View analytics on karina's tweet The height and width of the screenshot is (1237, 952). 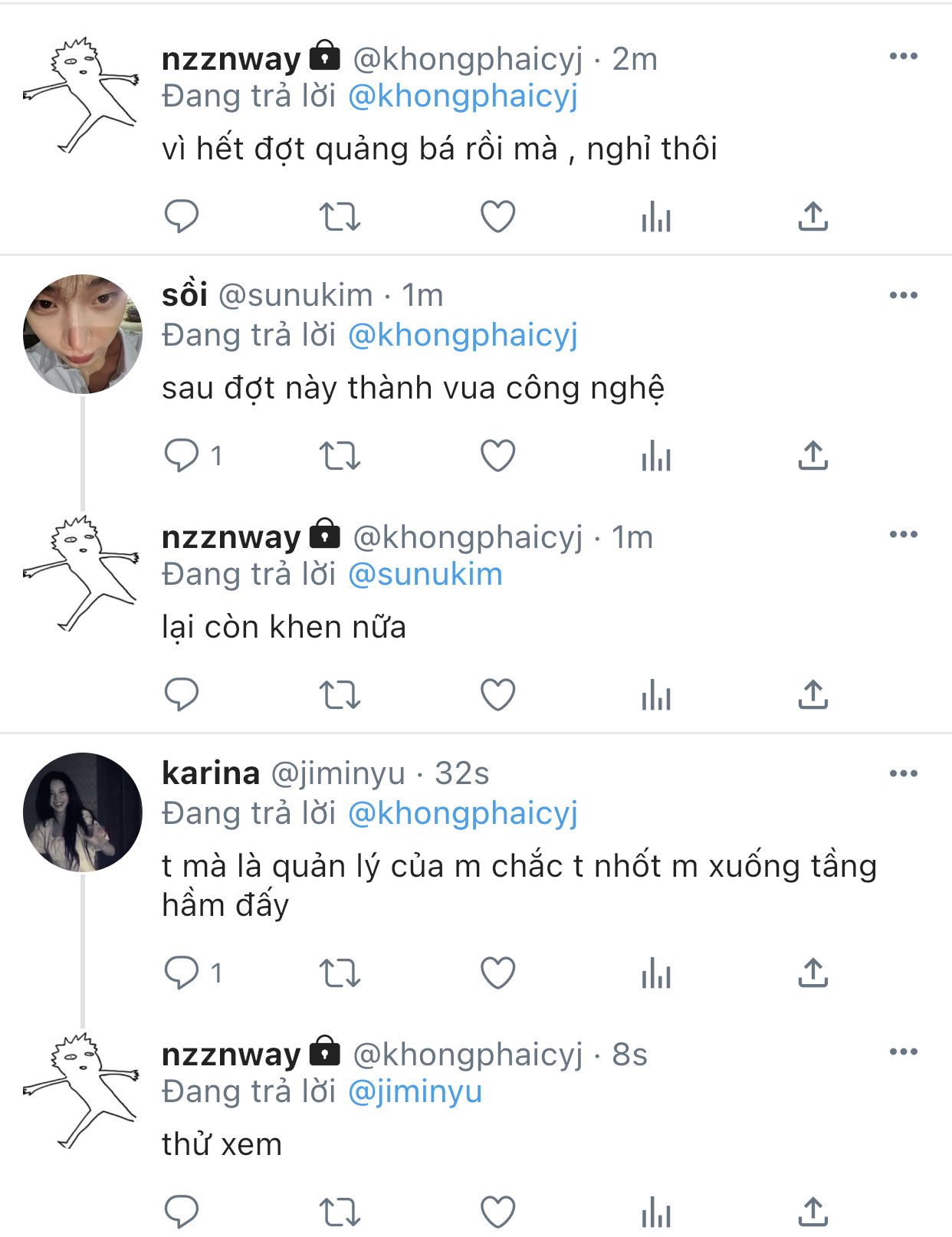[x=656, y=974]
